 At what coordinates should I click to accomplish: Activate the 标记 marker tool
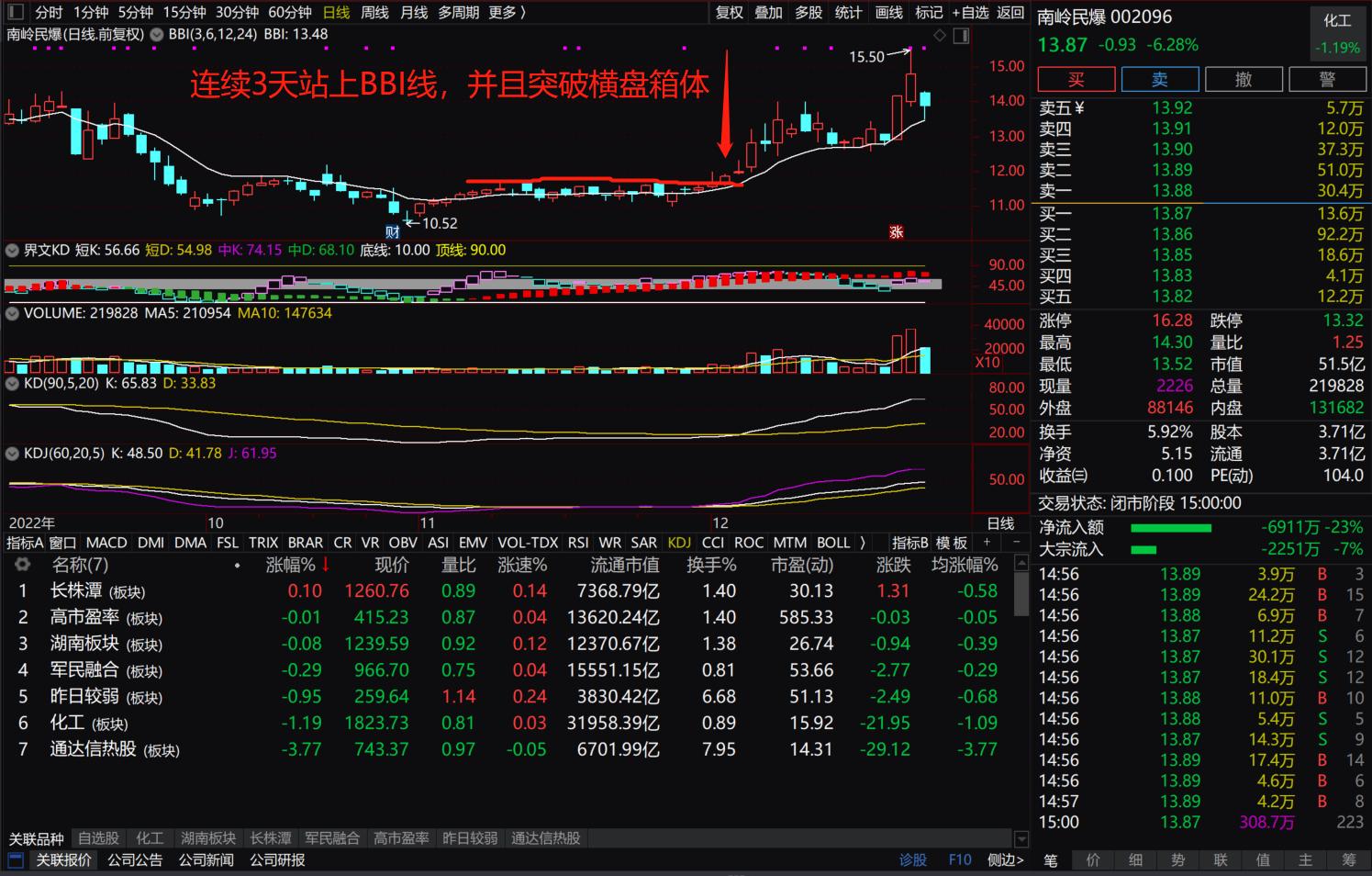929,13
